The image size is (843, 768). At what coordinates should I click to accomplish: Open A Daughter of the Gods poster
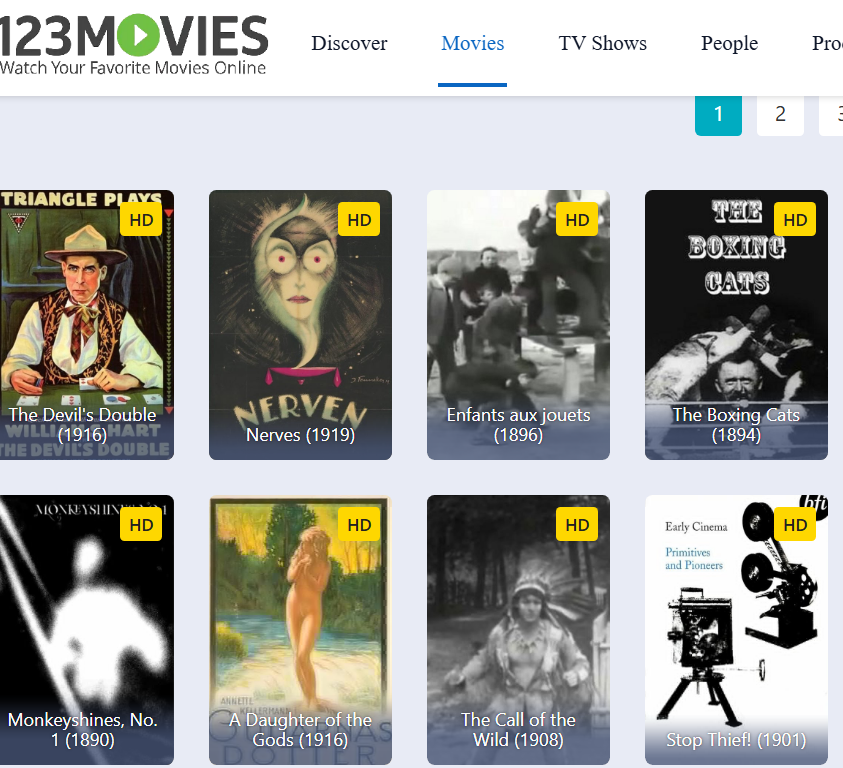[x=300, y=630]
